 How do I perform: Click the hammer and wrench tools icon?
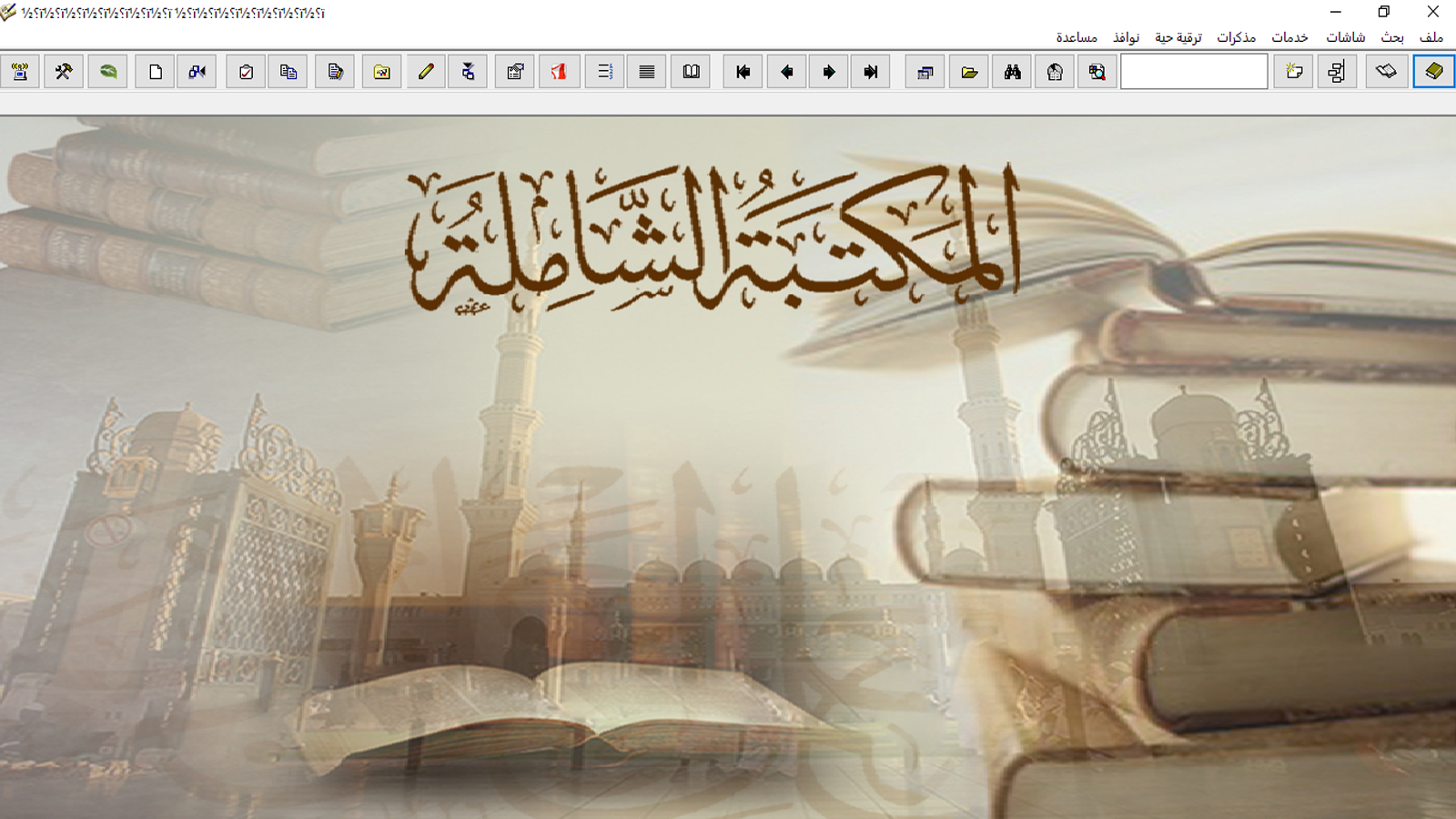(64, 71)
